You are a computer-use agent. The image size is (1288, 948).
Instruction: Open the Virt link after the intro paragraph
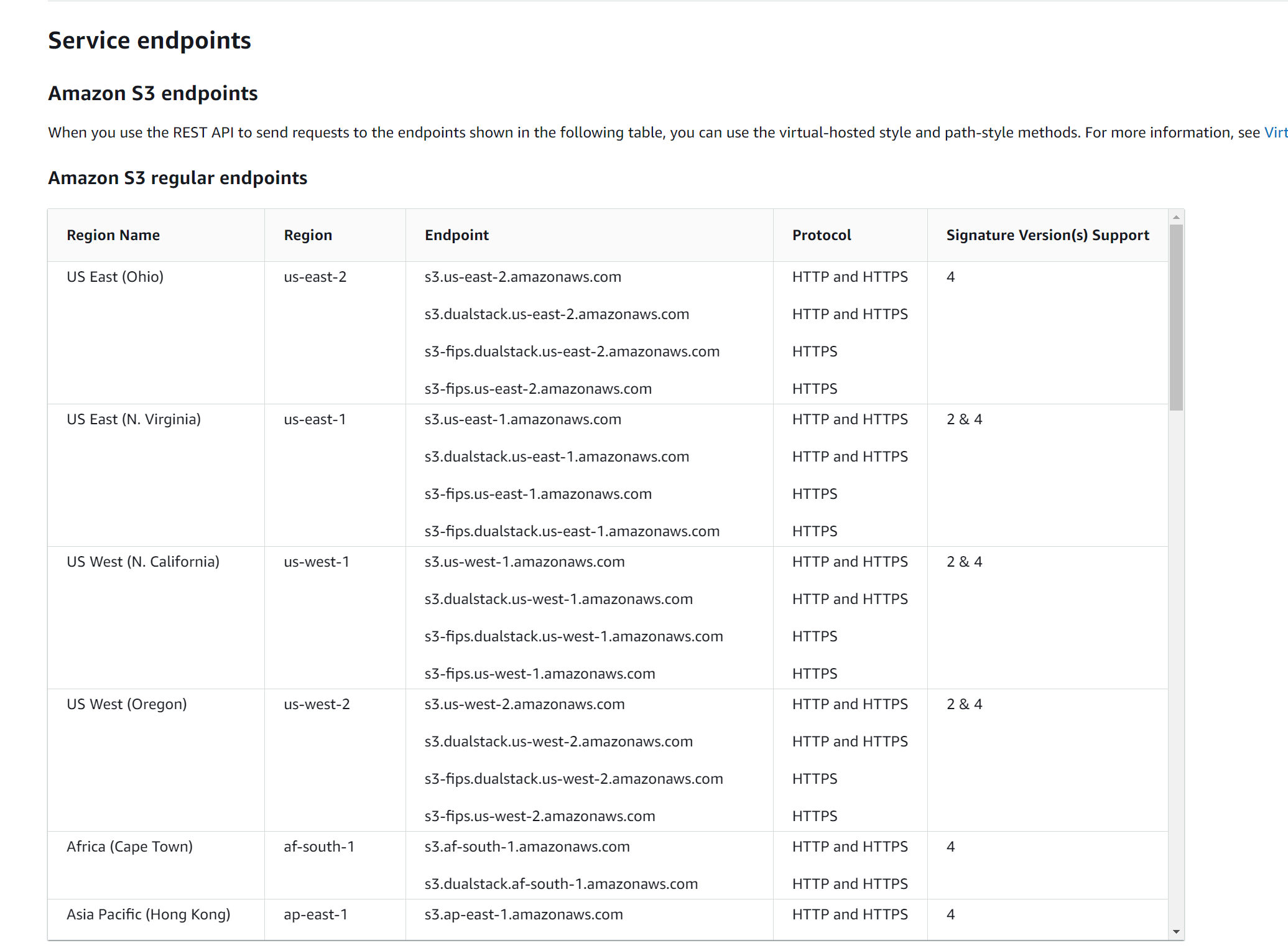pyautogui.click(x=1276, y=132)
